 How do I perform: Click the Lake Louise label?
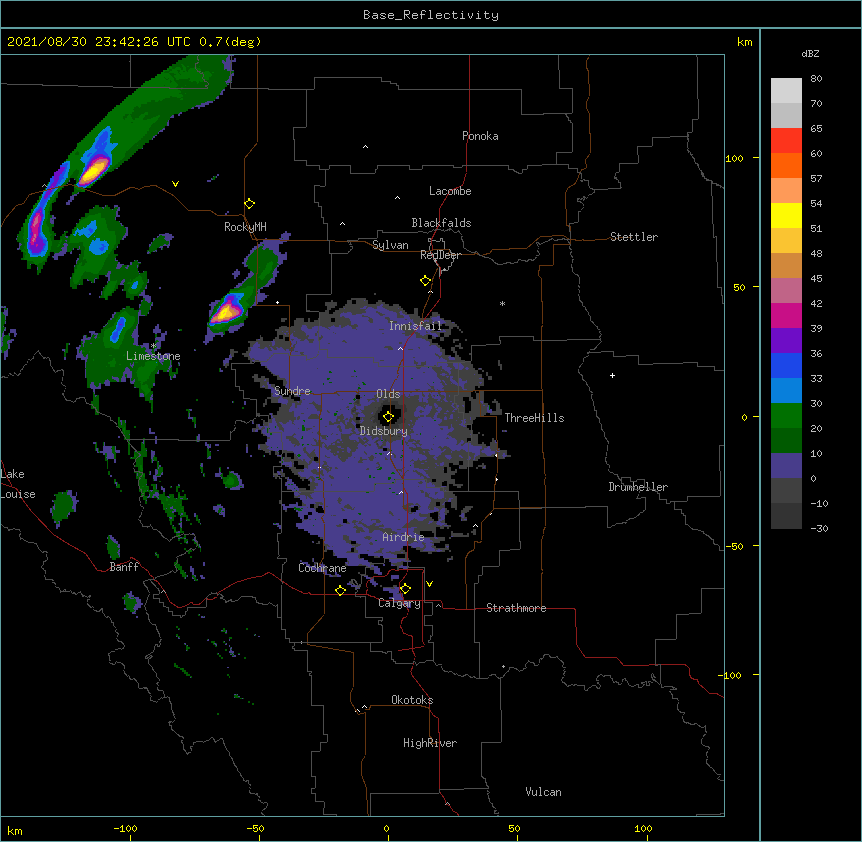click(x=18, y=484)
